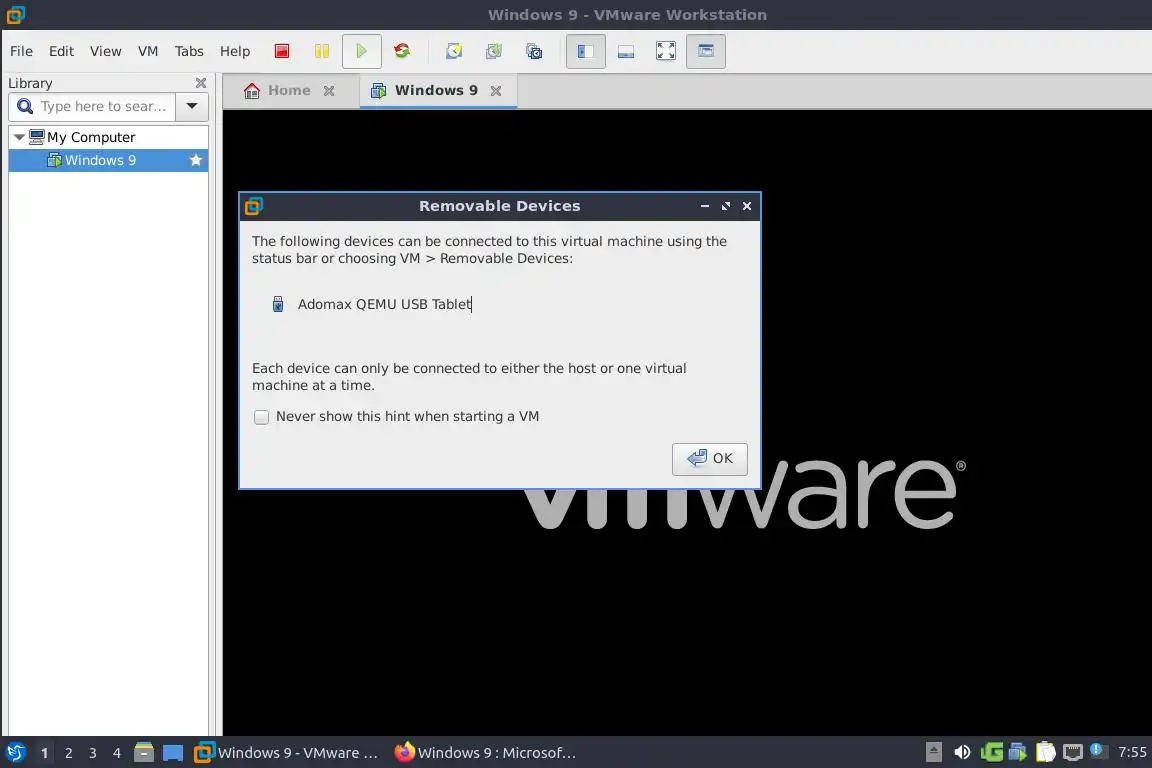Click the Revert to Snapshot toolbar icon
This screenshot has height=768, width=1152.
click(x=494, y=51)
